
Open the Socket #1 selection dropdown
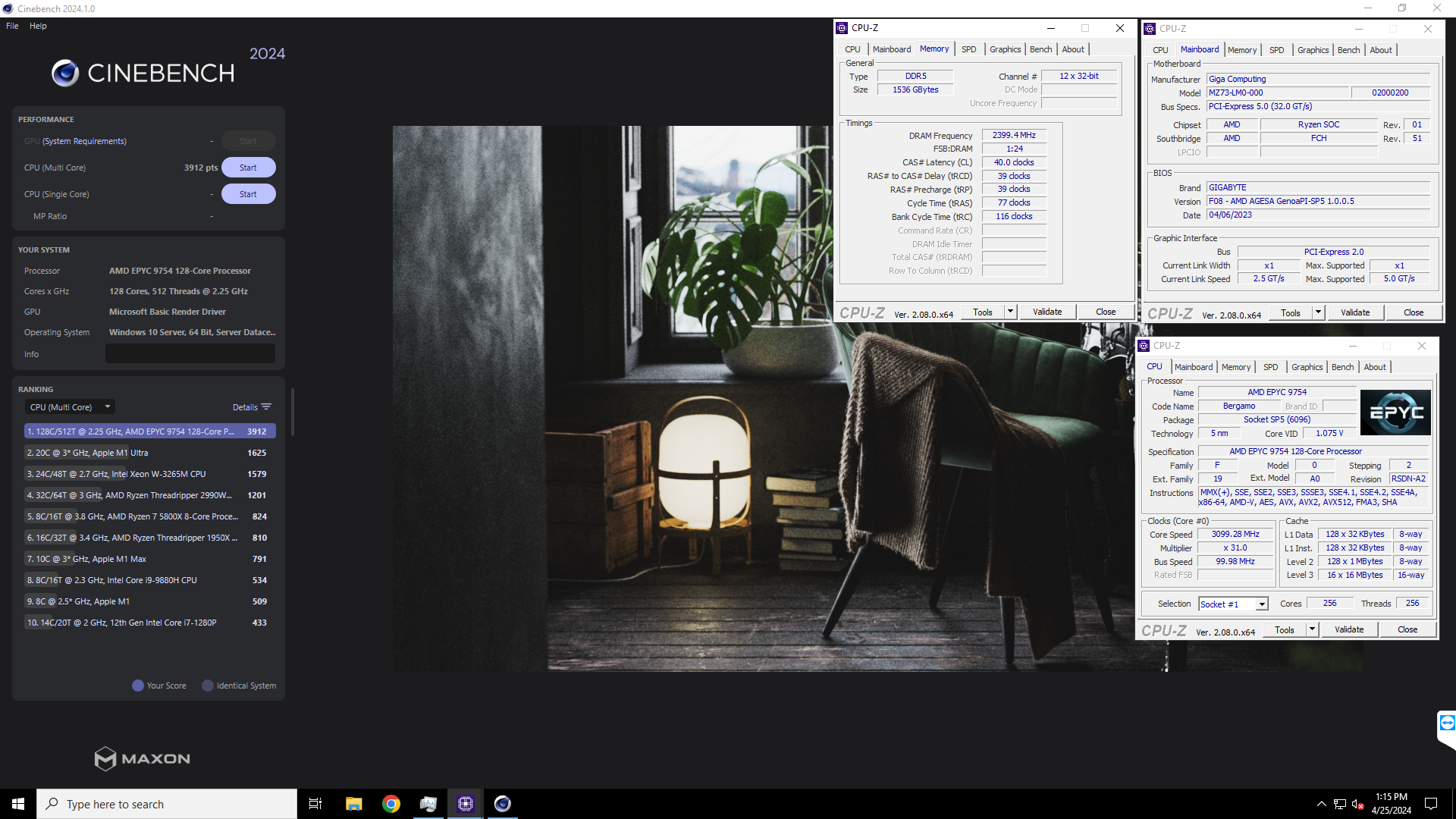(1233, 604)
